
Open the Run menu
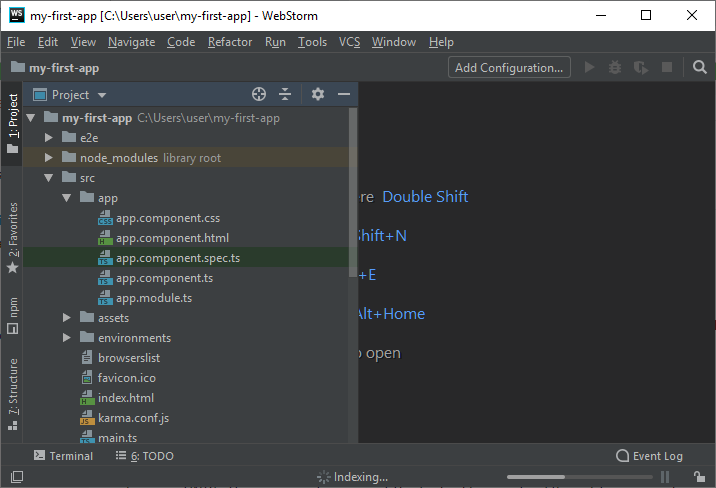(x=275, y=42)
